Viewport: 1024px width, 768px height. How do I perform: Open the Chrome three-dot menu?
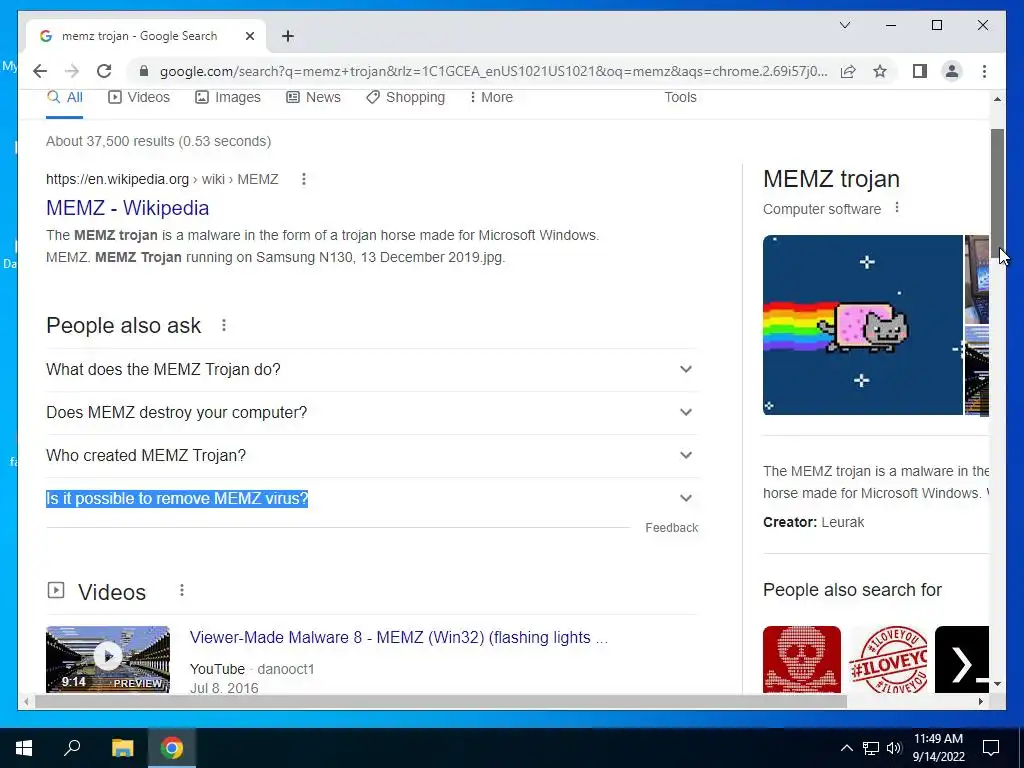click(984, 71)
